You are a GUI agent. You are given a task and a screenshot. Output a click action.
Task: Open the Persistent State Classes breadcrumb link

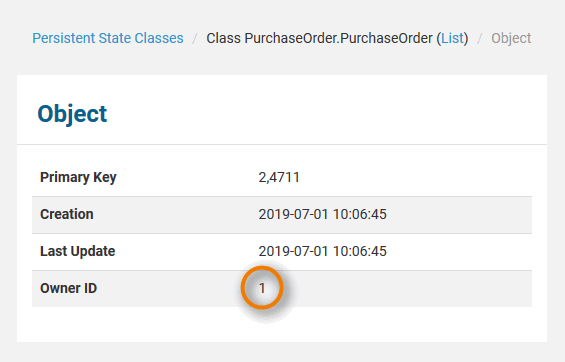click(x=108, y=38)
